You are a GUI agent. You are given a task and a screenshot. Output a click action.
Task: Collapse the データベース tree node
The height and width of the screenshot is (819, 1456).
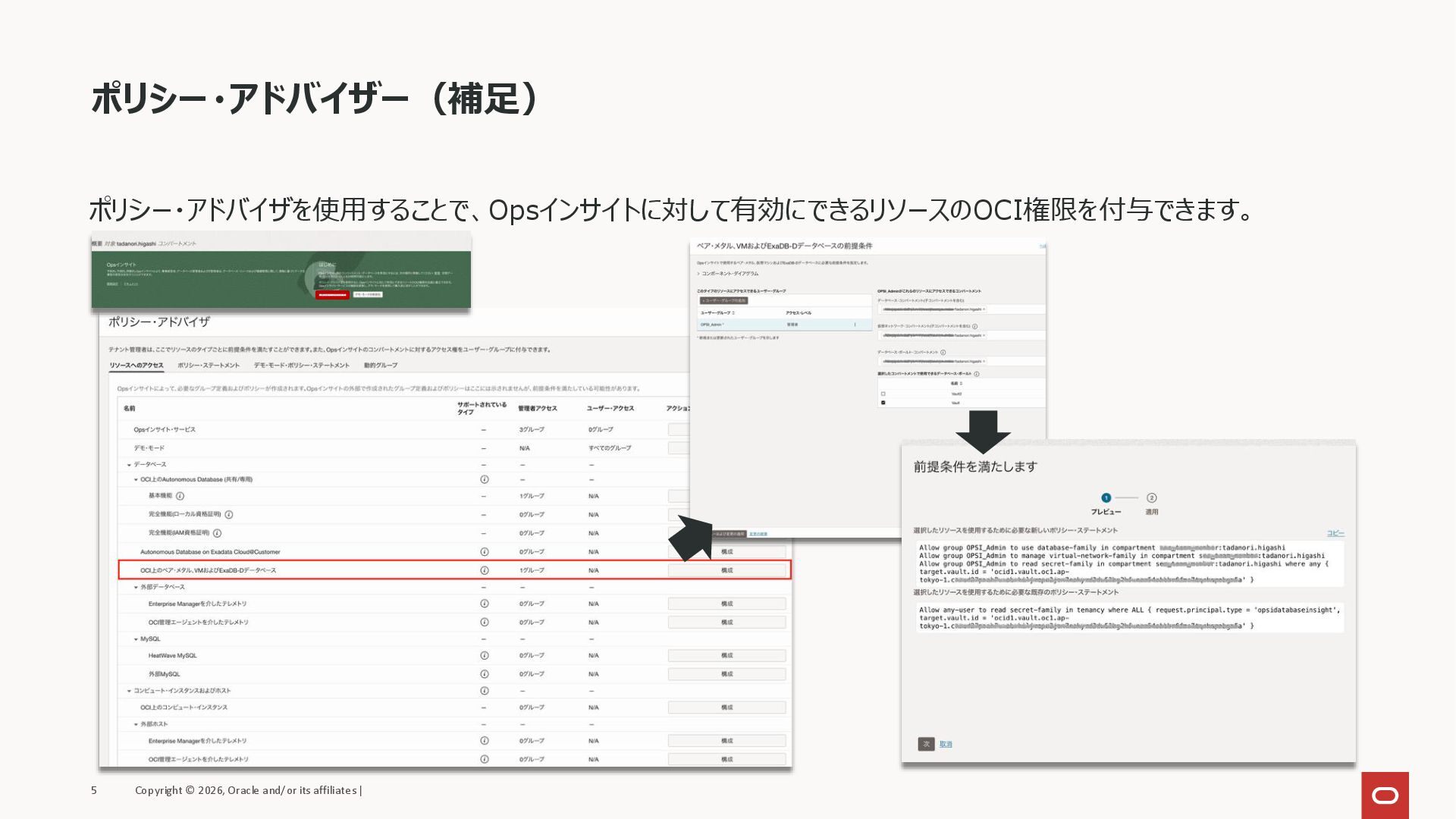click(129, 465)
